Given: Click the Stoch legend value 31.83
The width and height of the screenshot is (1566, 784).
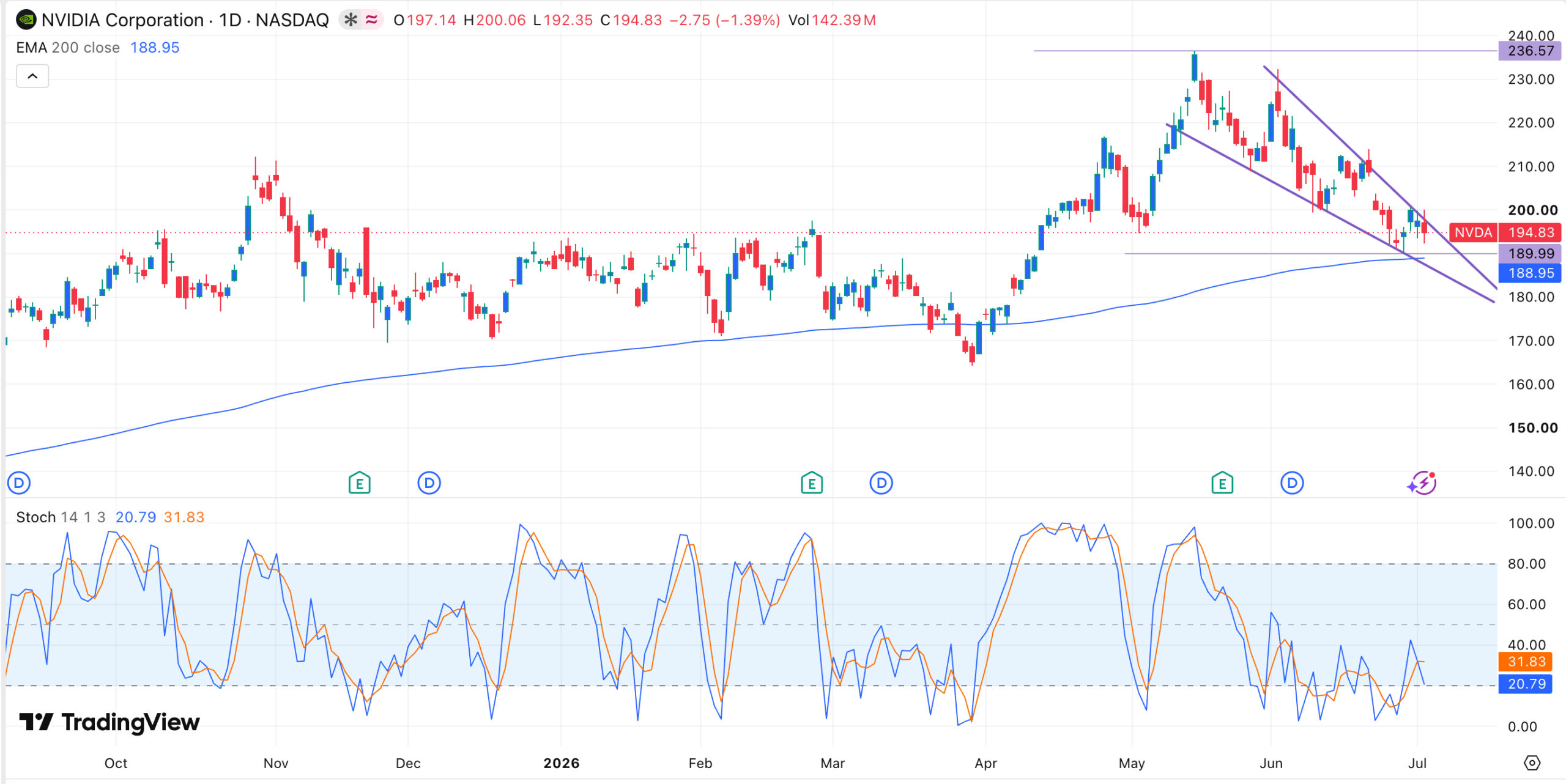Looking at the screenshot, I should tap(184, 517).
